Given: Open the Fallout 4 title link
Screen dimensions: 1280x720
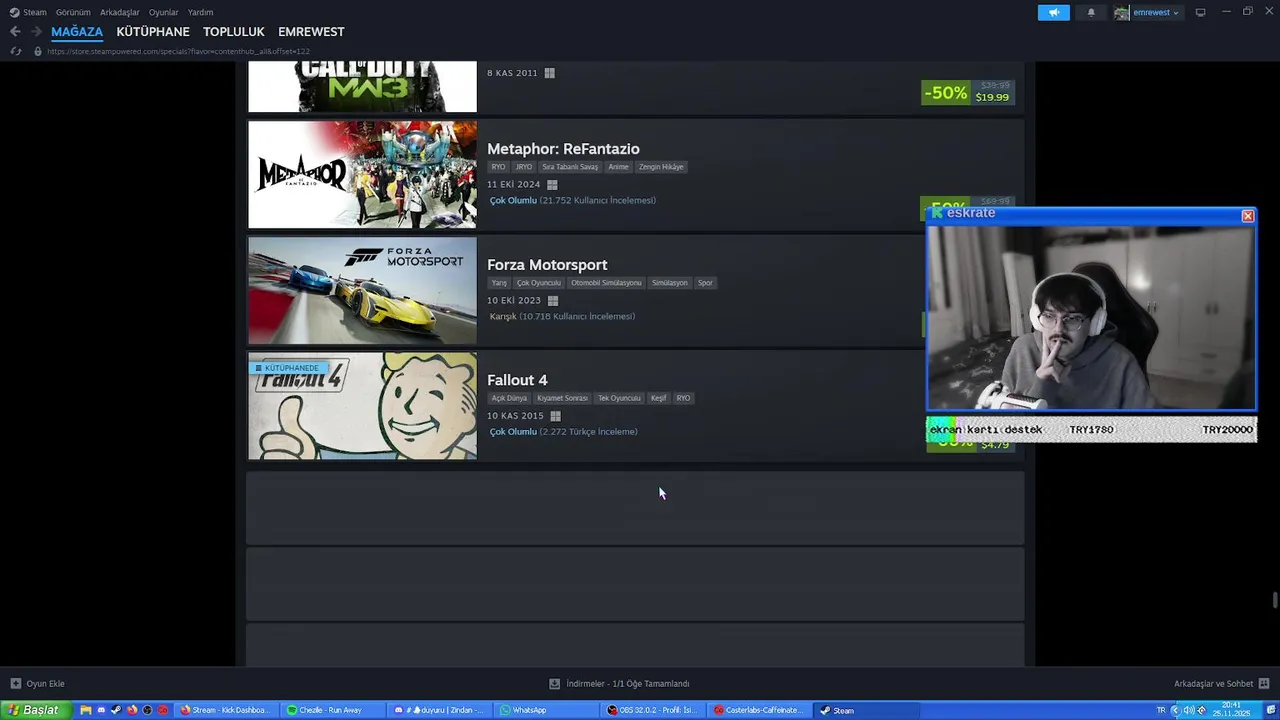Looking at the screenshot, I should (517, 380).
